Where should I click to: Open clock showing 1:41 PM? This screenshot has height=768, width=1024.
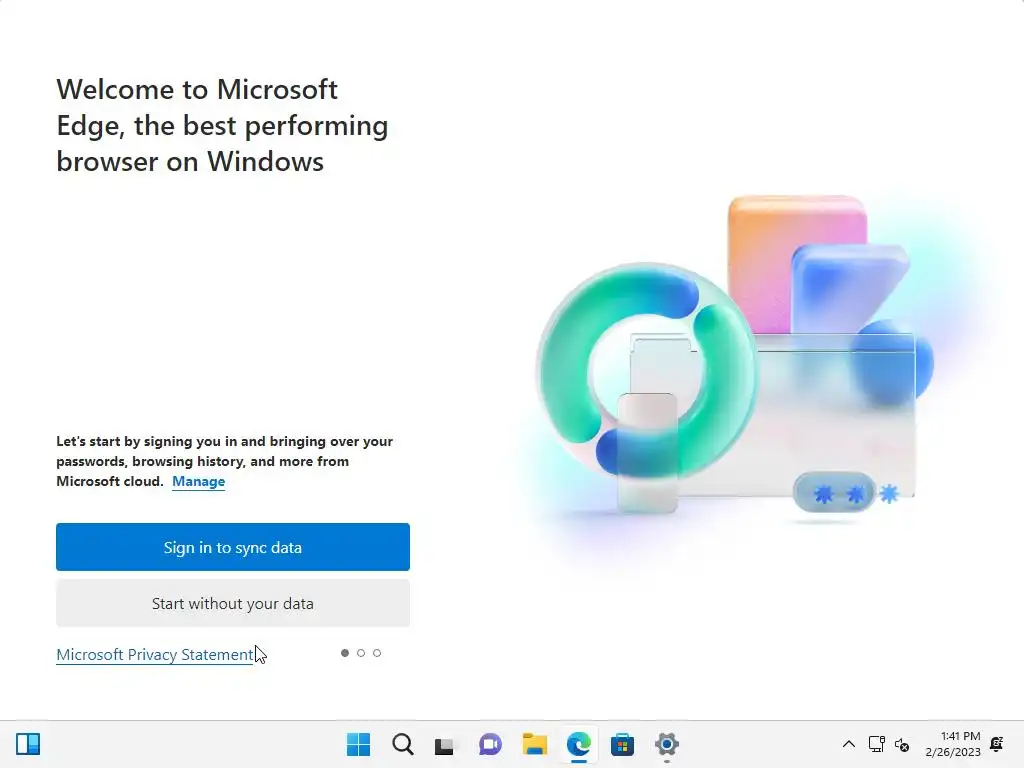tap(953, 744)
